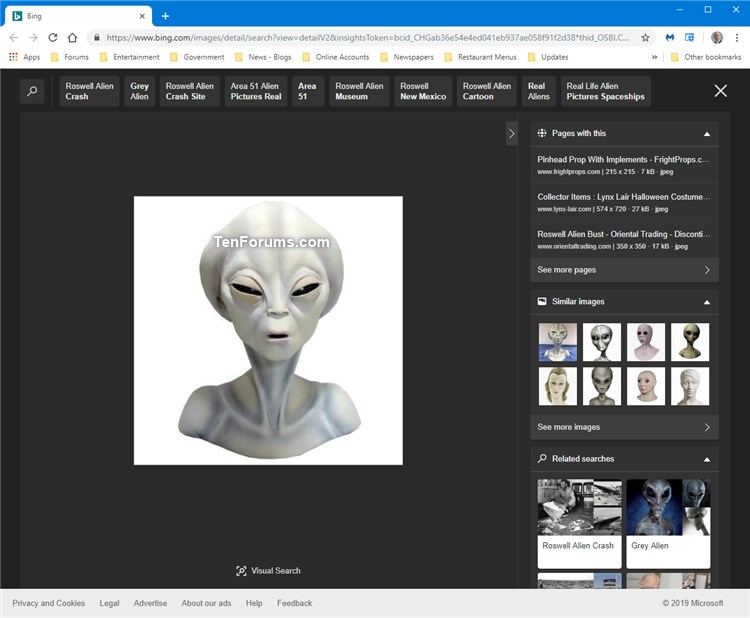Select the Roswell Alien Crash suggestion chip
The height and width of the screenshot is (618, 750).
coord(89,91)
